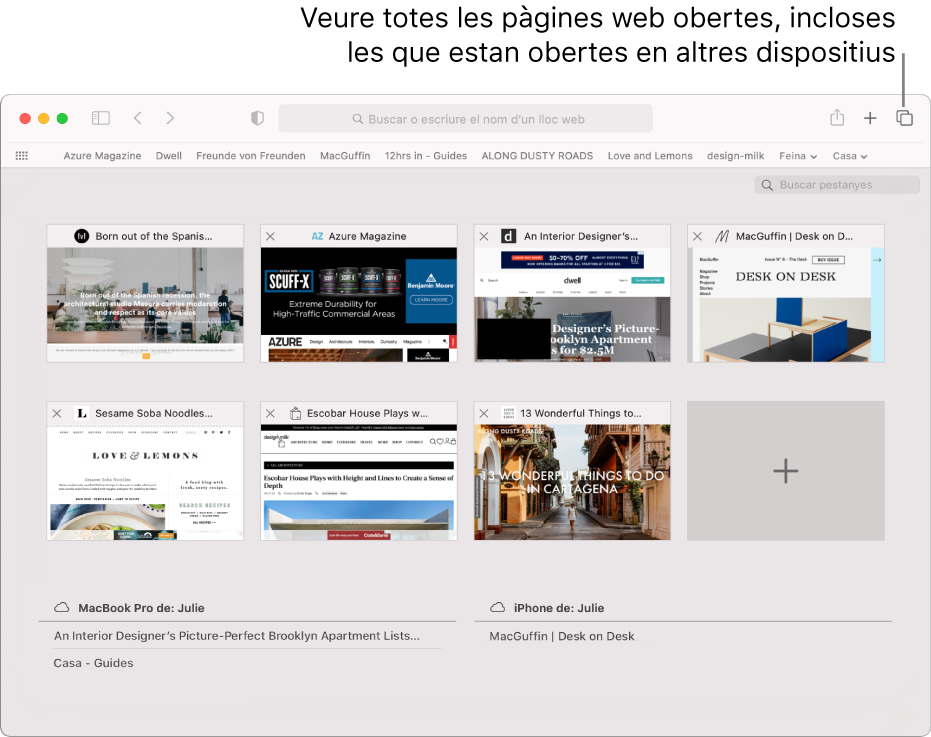Open MacGuffin | Desk on Desk iPhone tab

562,637
